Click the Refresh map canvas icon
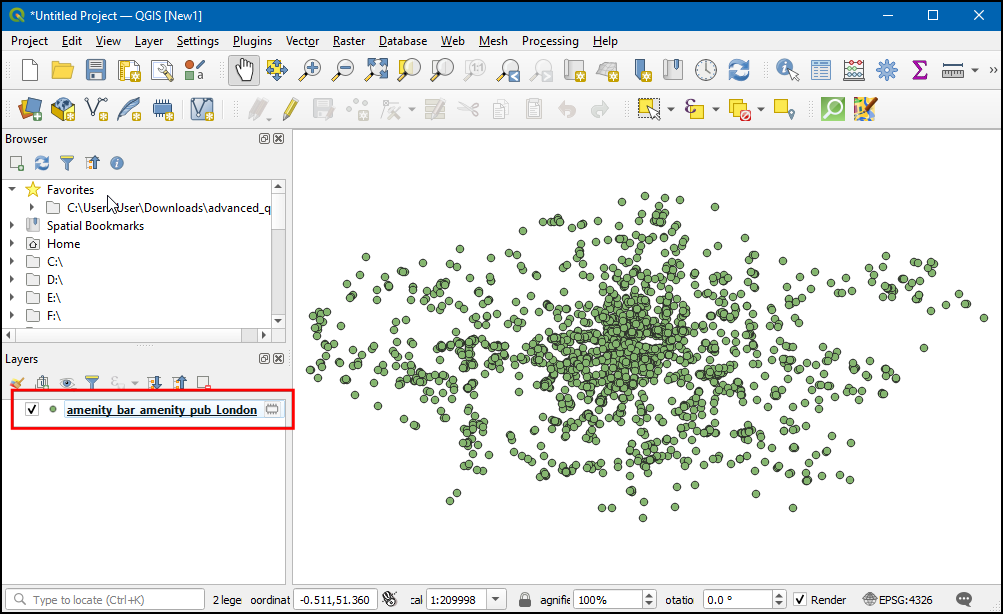Screen dimensions: 1003x614 point(739,70)
